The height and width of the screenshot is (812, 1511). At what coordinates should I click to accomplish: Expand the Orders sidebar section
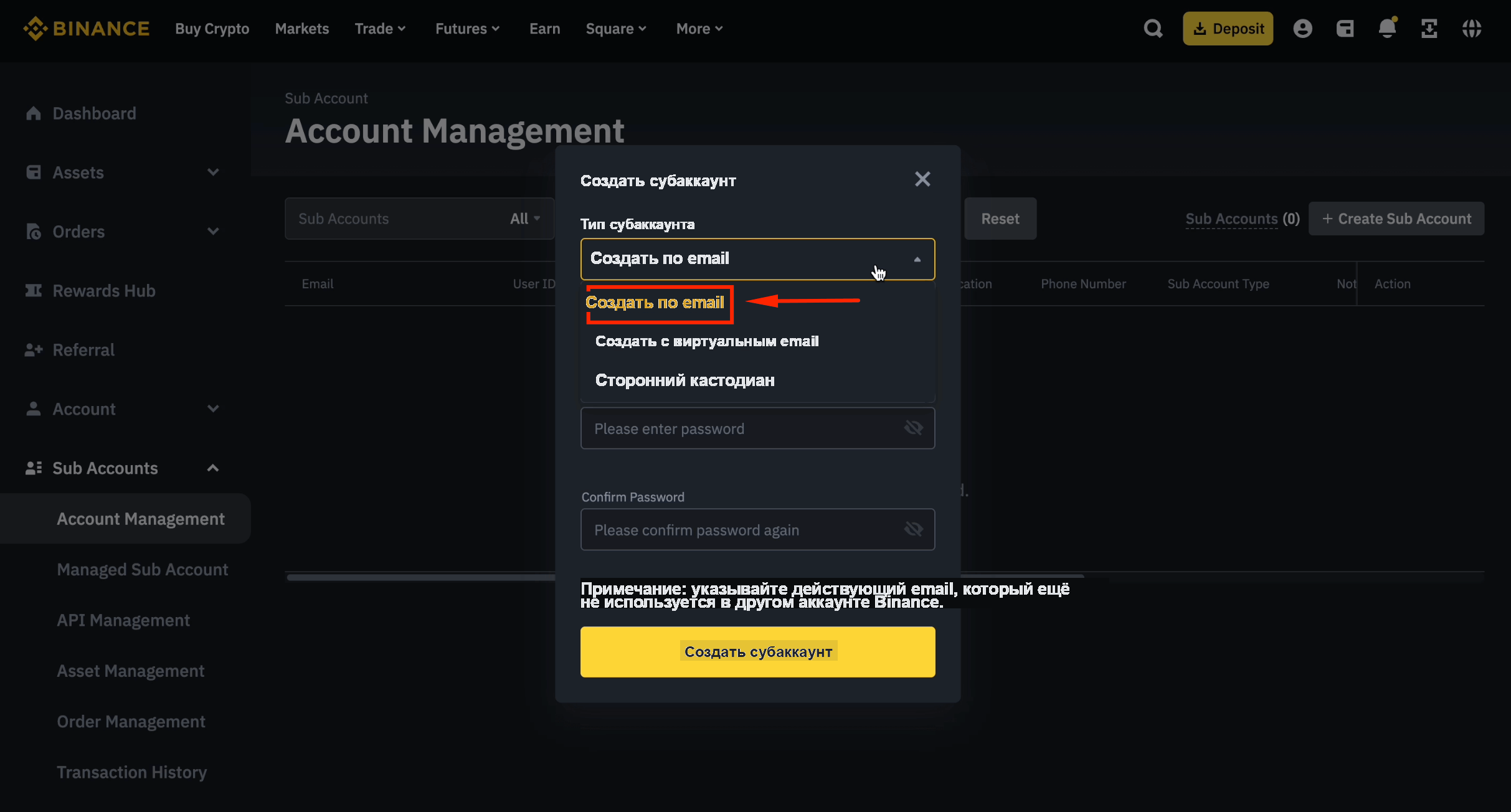[x=213, y=232]
